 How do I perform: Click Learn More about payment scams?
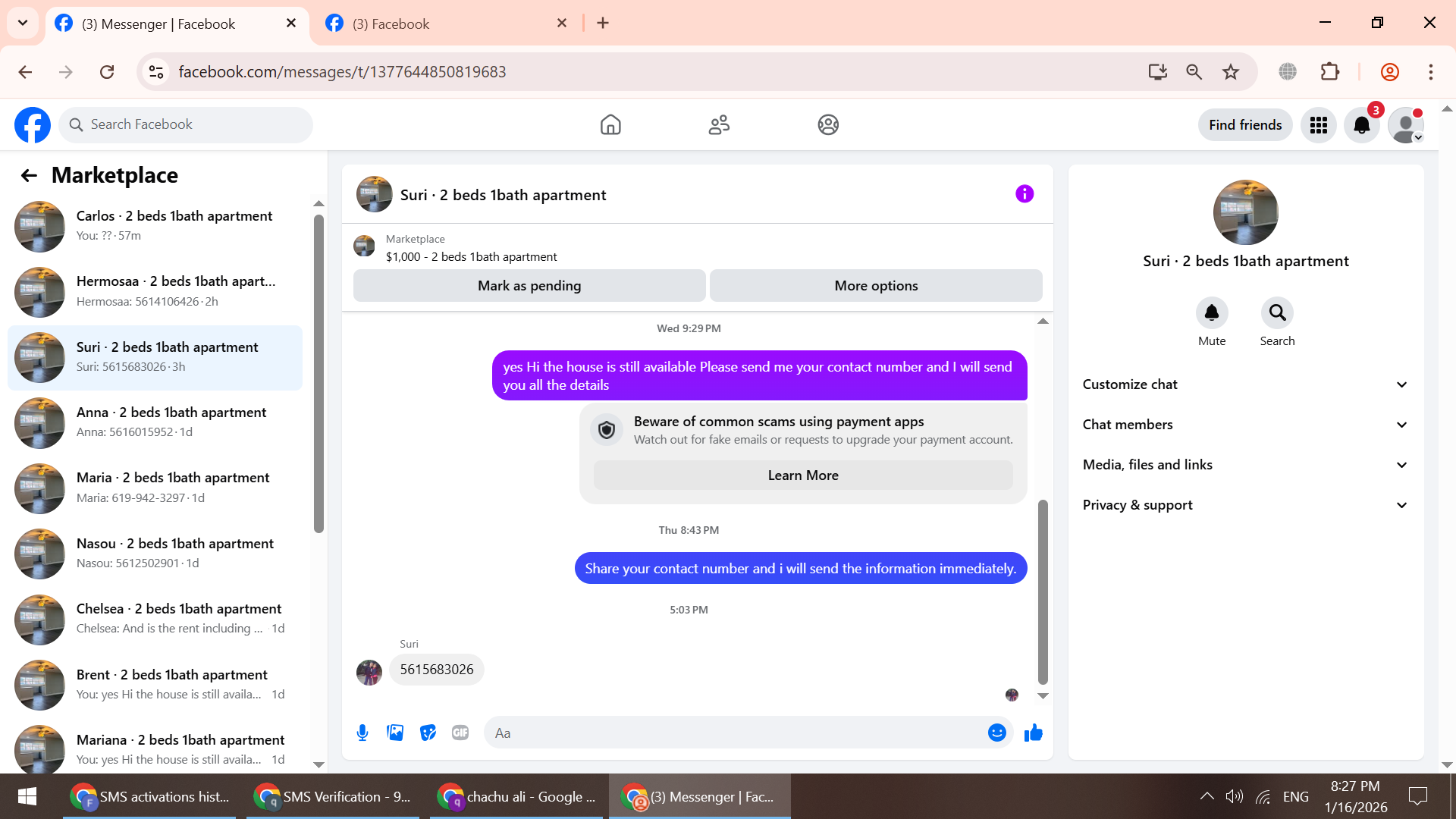click(802, 475)
